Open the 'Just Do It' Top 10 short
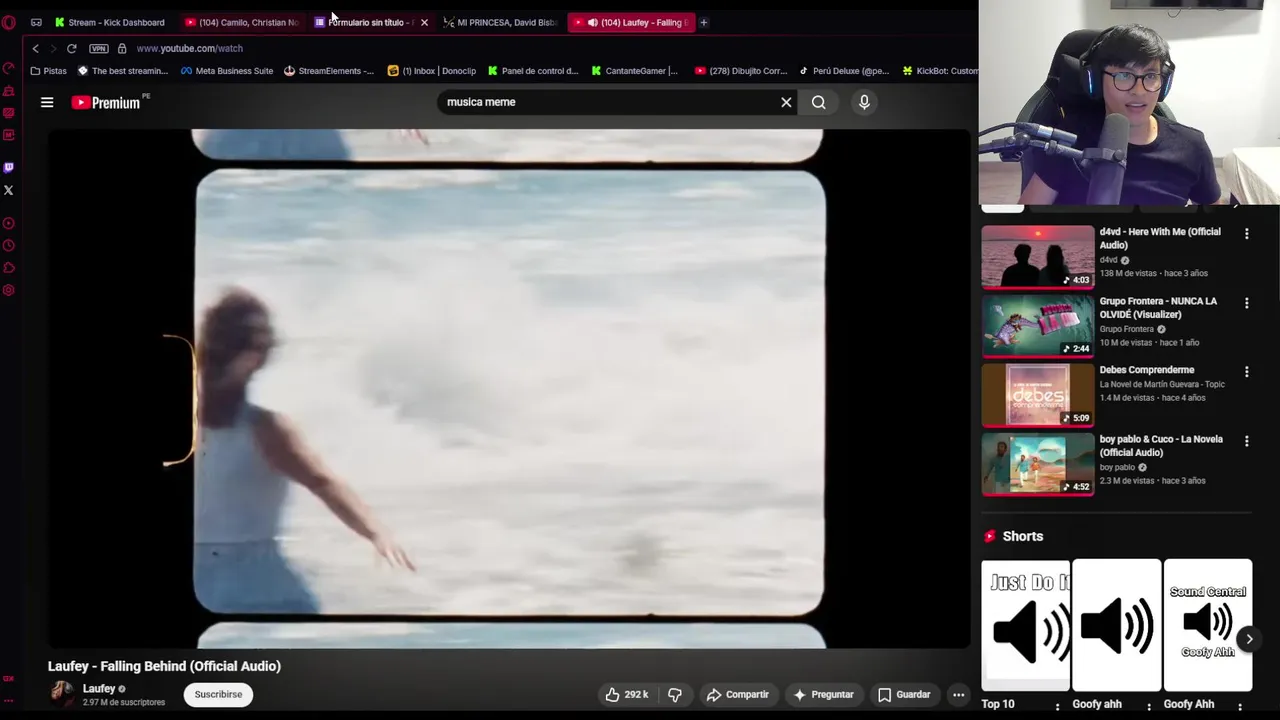The height and width of the screenshot is (720, 1280). tap(1025, 625)
